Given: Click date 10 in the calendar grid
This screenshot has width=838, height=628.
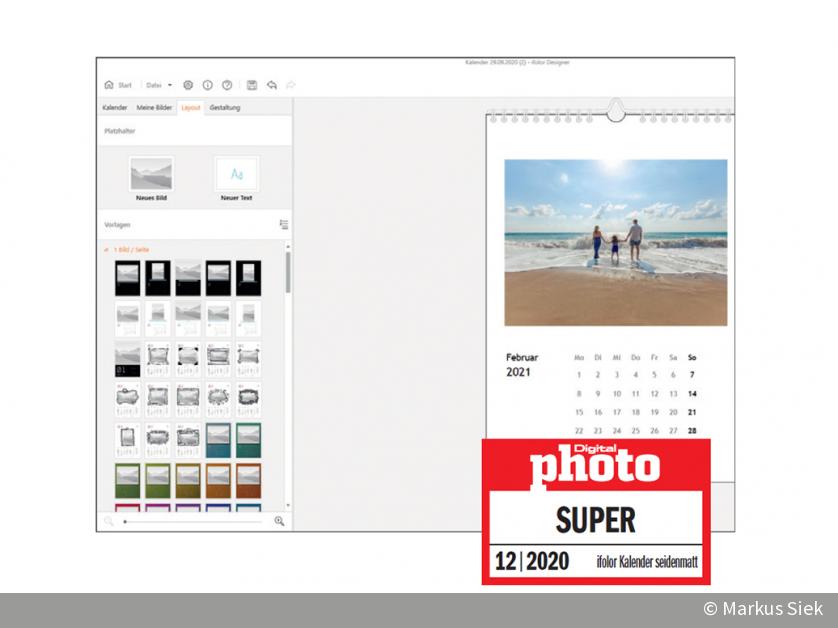Looking at the screenshot, I should point(617,394).
